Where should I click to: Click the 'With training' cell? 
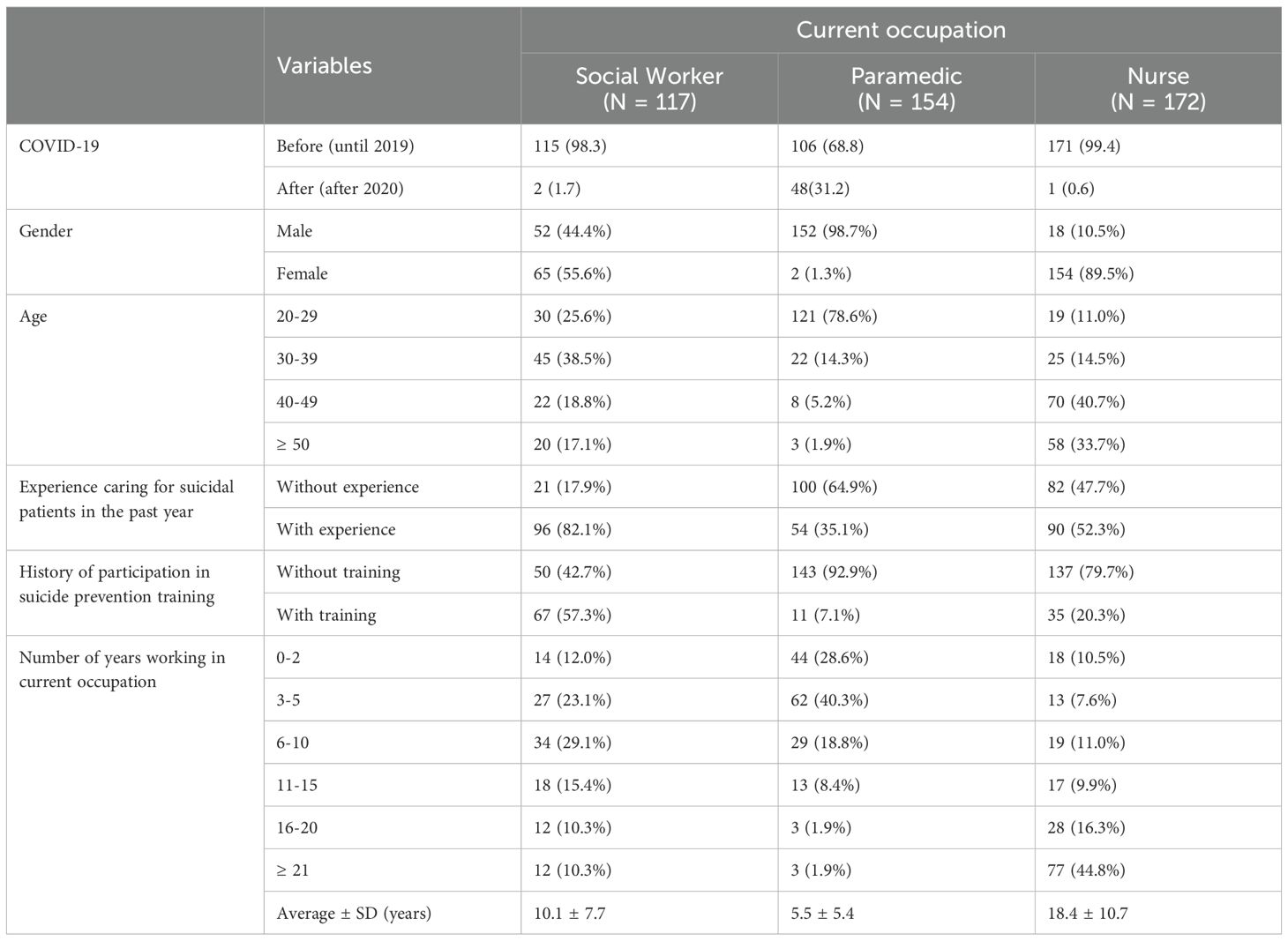[x=326, y=615]
